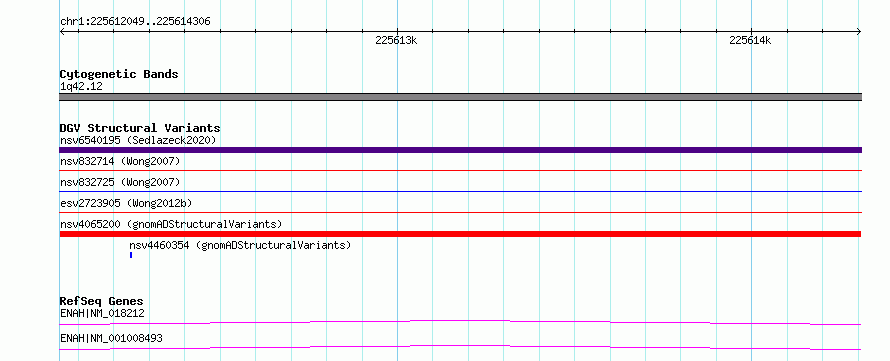
Task: Open variant nsv6540195 (Sedlazeck2020) label
Action: [x=138, y=140]
